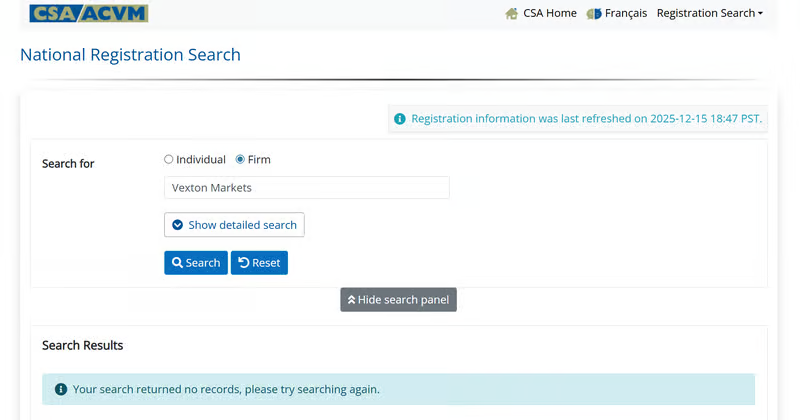Image resolution: width=800 pixels, height=420 pixels.
Task: Click the Search Results heading
Action: point(82,345)
